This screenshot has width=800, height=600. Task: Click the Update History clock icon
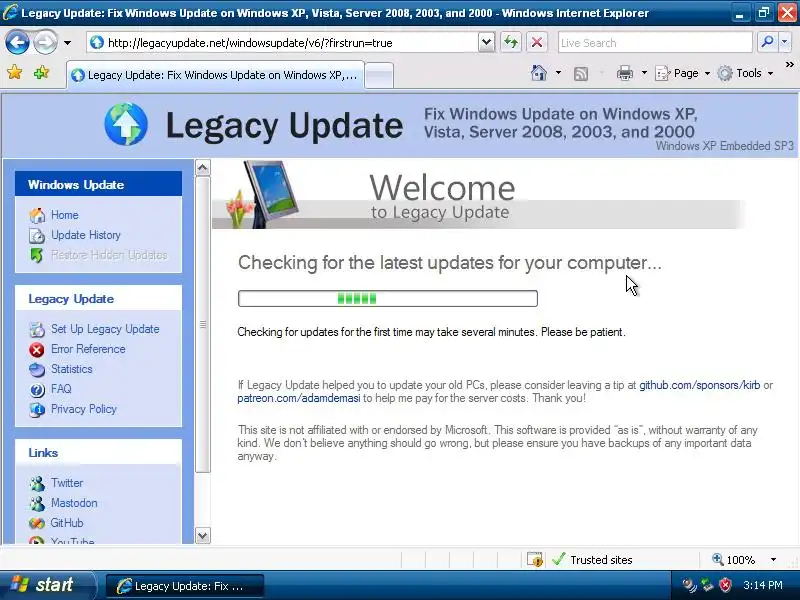pos(37,235)
